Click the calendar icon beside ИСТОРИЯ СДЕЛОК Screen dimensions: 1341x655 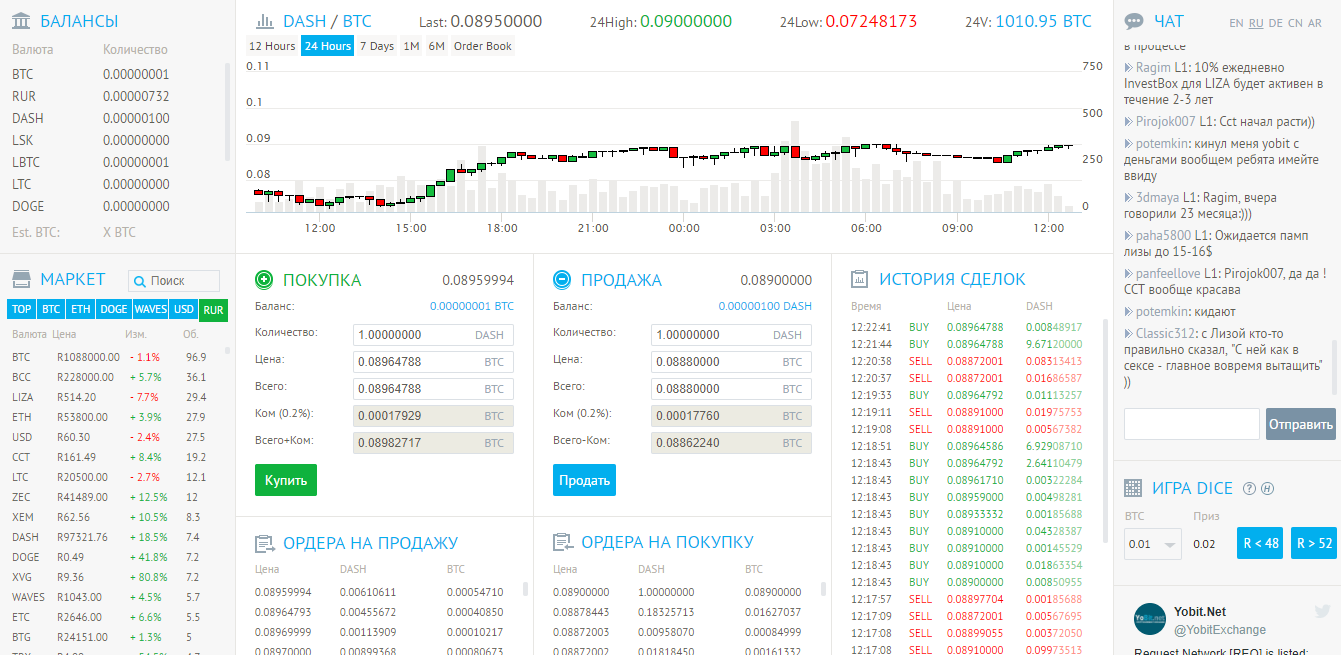[858, 279]
